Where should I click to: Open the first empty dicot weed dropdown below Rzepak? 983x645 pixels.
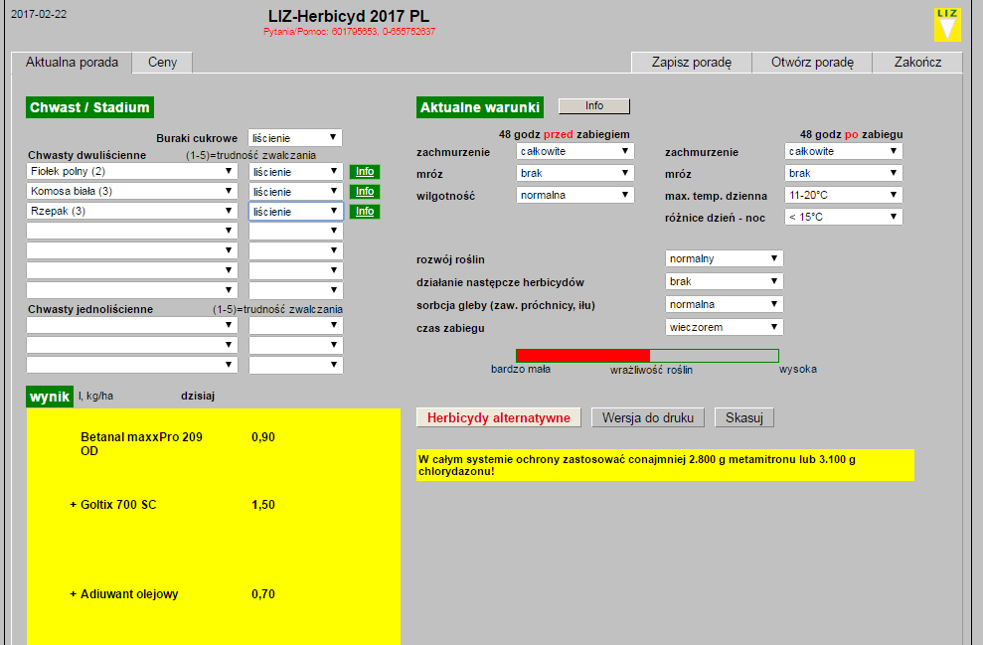coord(132,231)
